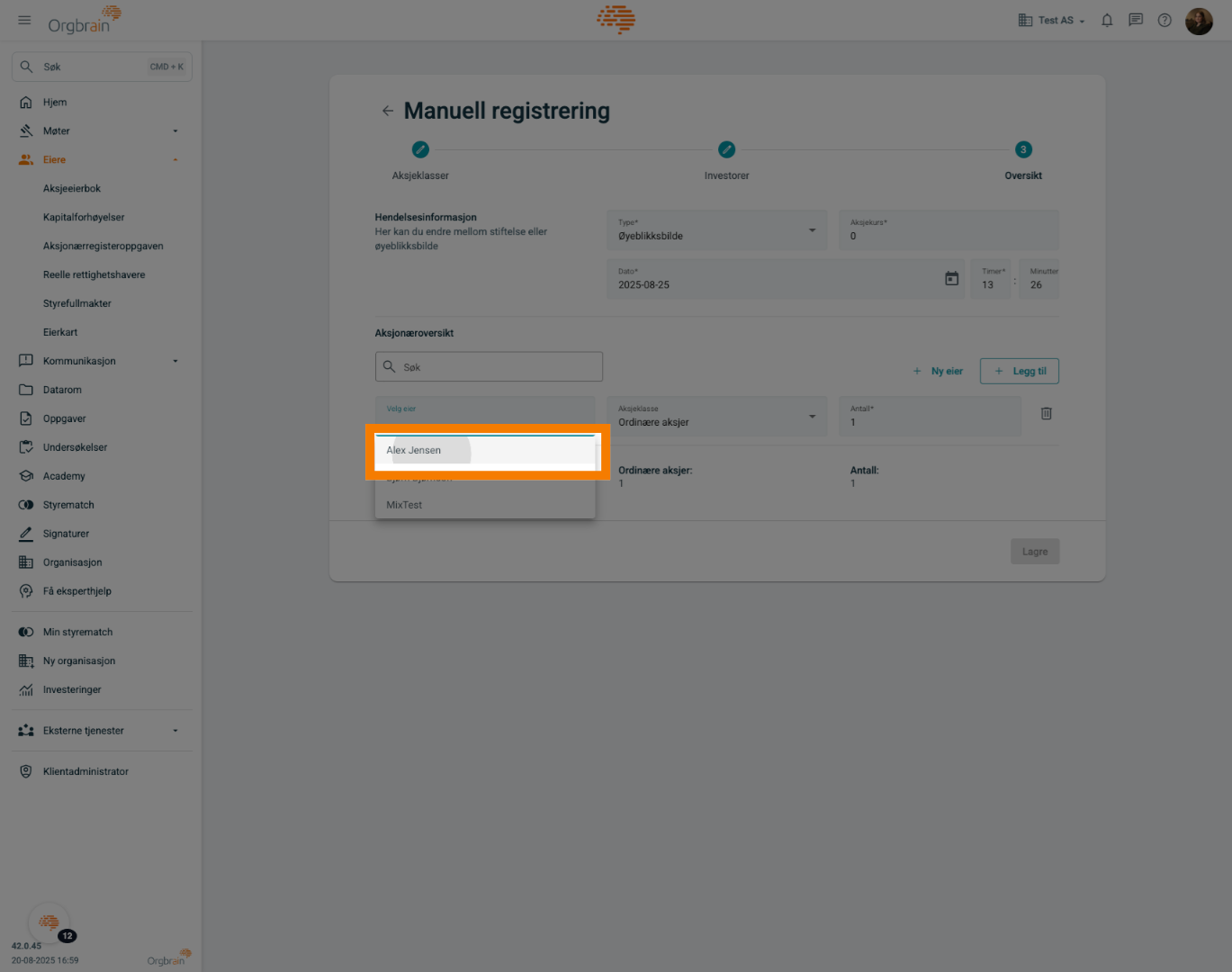This screenshot has height=972, width=1232.
Task: Open Signaturer pen icon
Action: [x=26, y=534]
